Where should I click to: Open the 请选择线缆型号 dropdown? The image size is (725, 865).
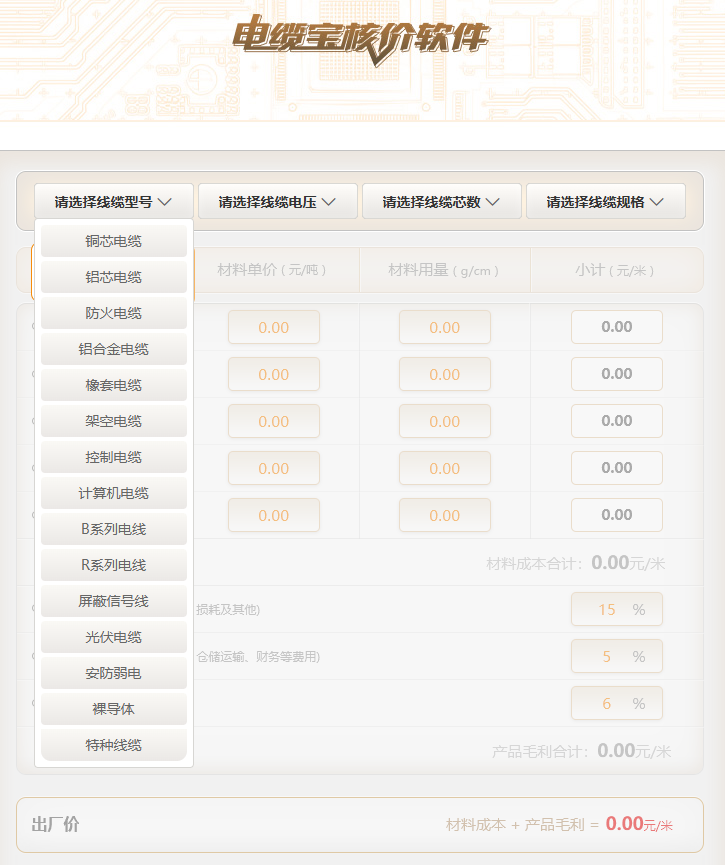[x=113, y=202]
